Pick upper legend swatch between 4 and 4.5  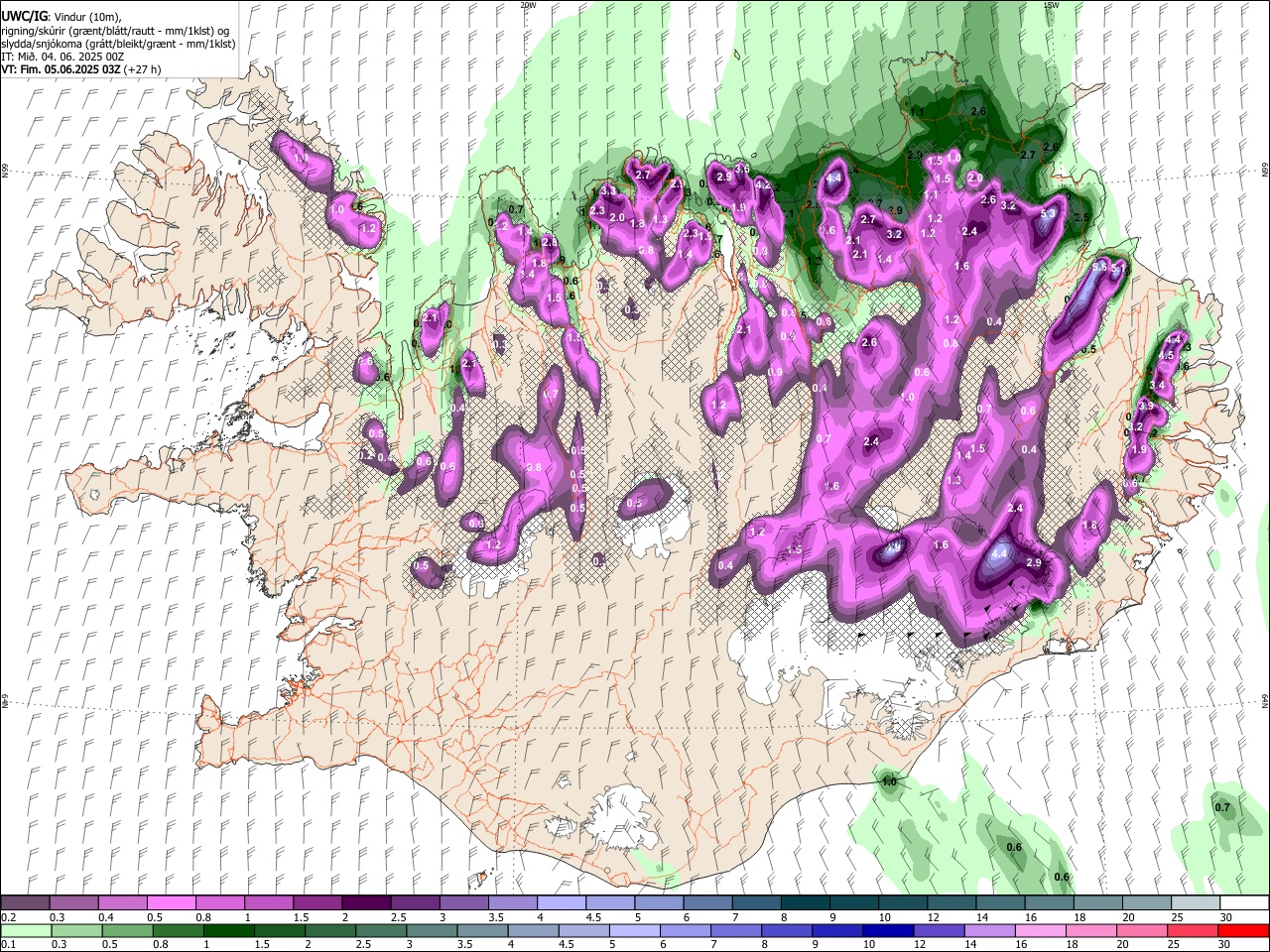(561, 903)
